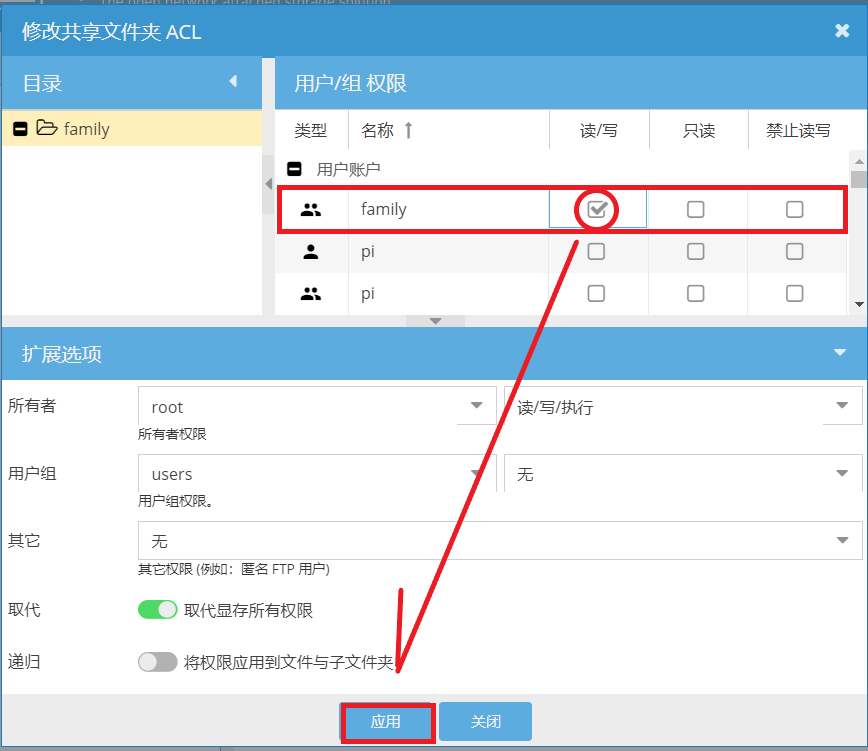Open the 读/写/执行 owner permission dropdown
Screen dimensions: 868x751
pos(842,405)
